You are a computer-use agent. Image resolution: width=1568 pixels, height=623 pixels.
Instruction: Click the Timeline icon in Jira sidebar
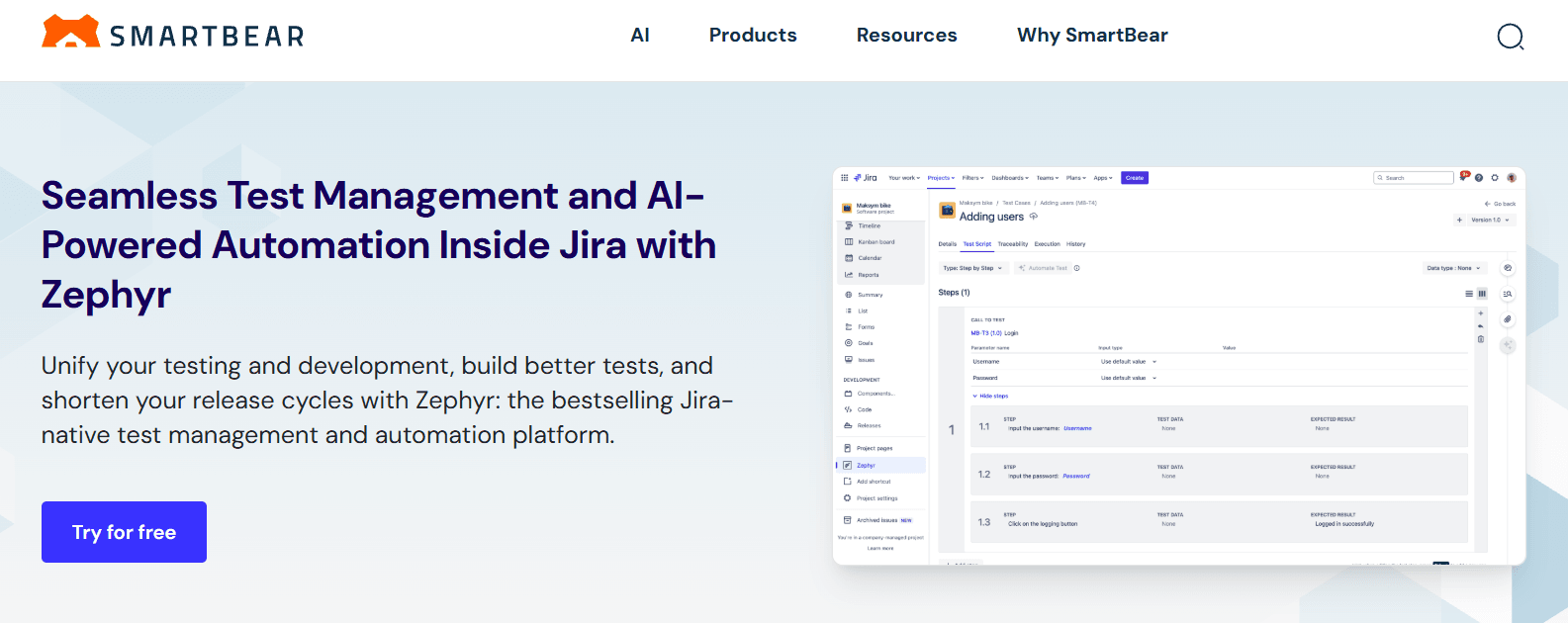coord(848,225)
